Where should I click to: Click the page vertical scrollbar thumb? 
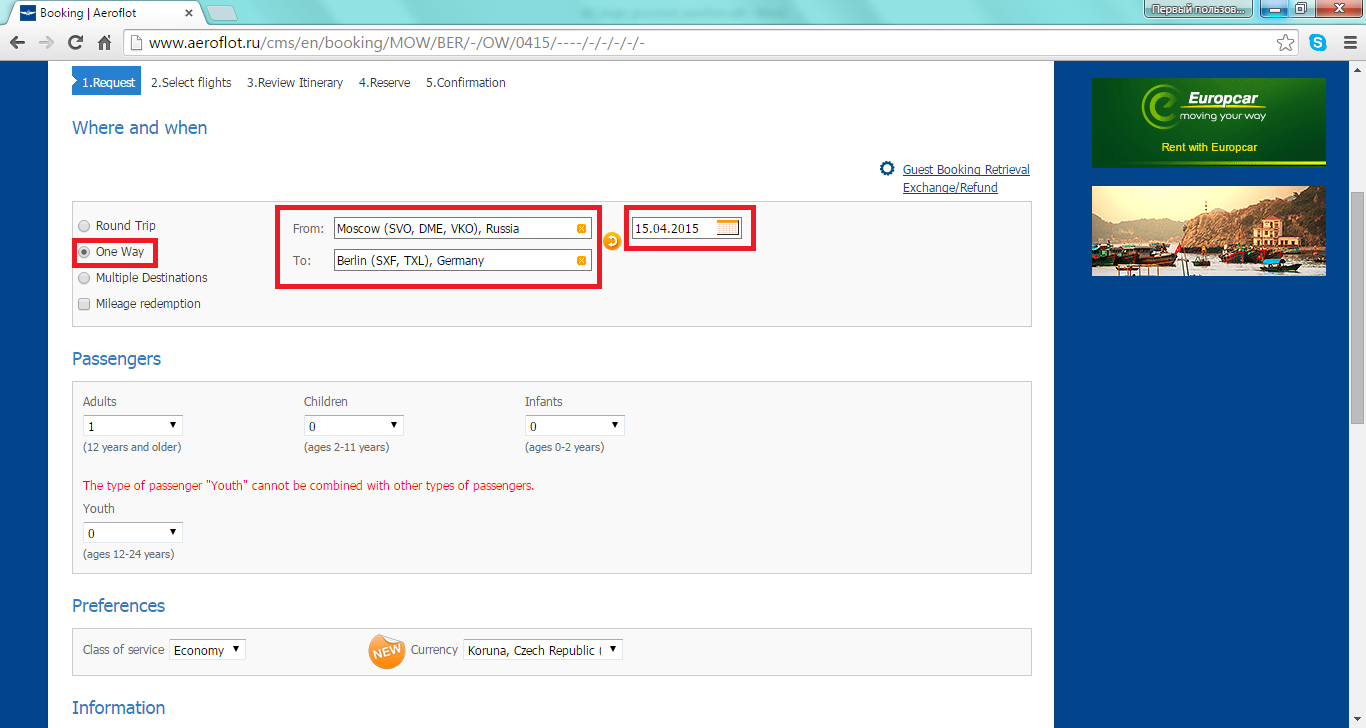[x=1357, y=309]
